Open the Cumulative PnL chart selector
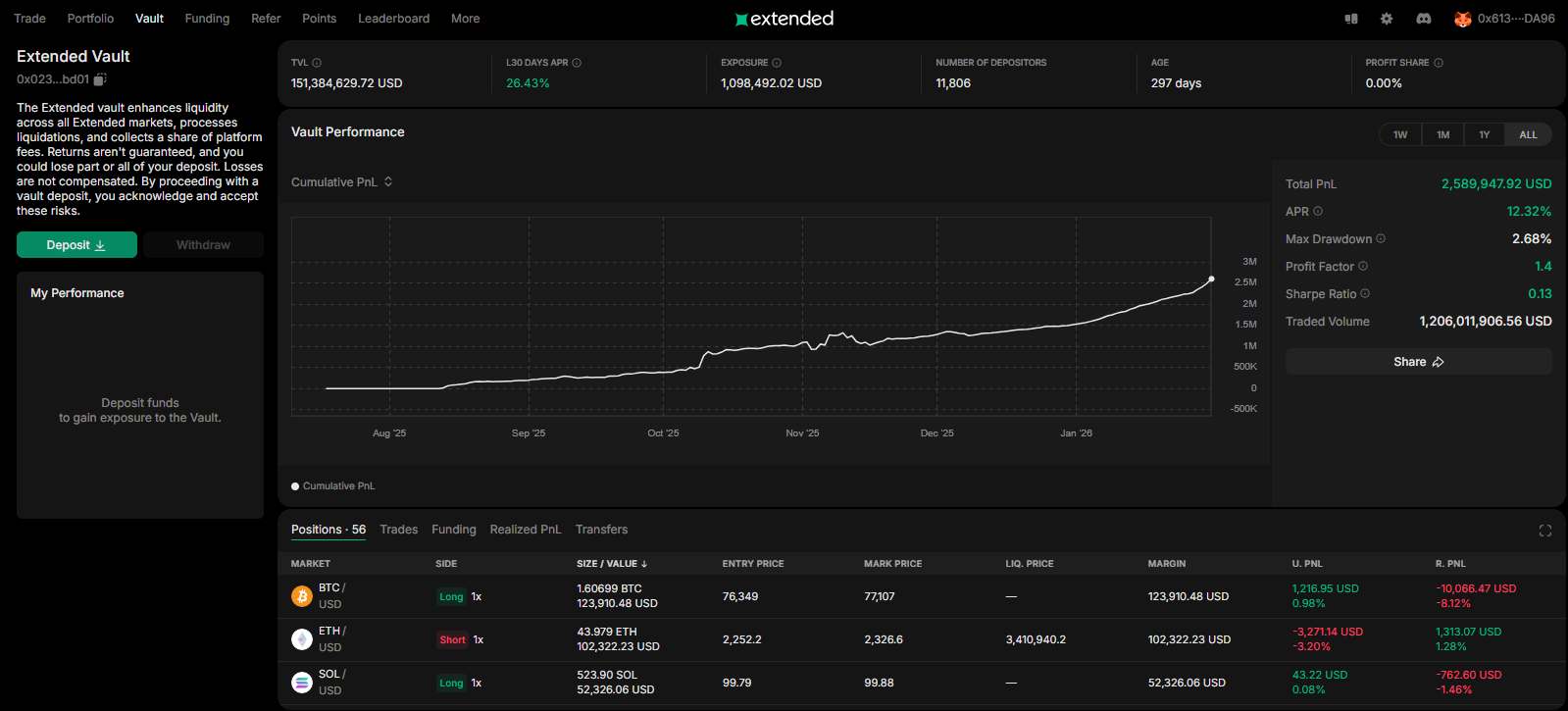Viewport: 1568px width, 711px height. pyautogui.click(x=341, y=182)
